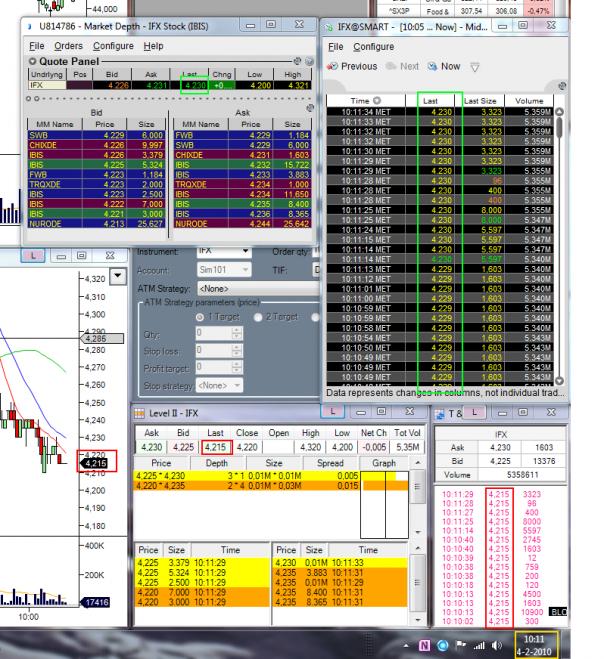Click the 4,286 price marker on chart axis
604x659 pixels.
tap(102, 339)
